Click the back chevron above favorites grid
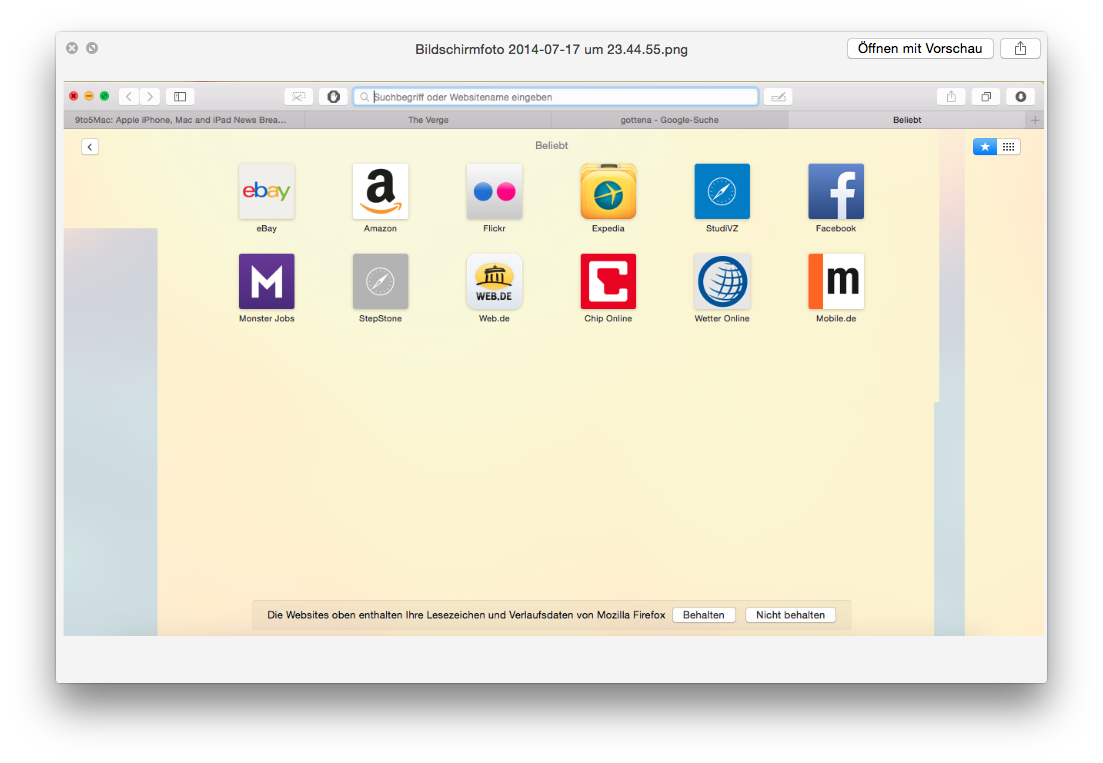1103x763 pixels. tap(90, 146)
